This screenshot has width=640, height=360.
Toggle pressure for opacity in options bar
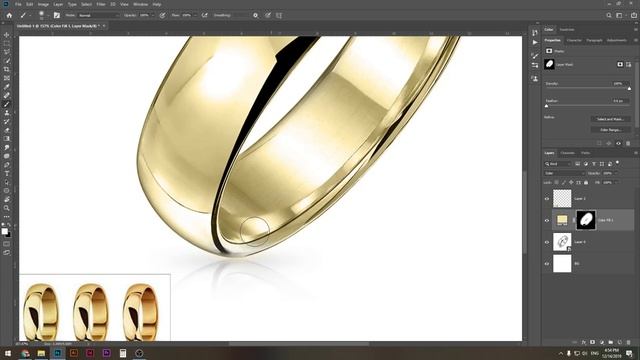[x=162, y=16]
